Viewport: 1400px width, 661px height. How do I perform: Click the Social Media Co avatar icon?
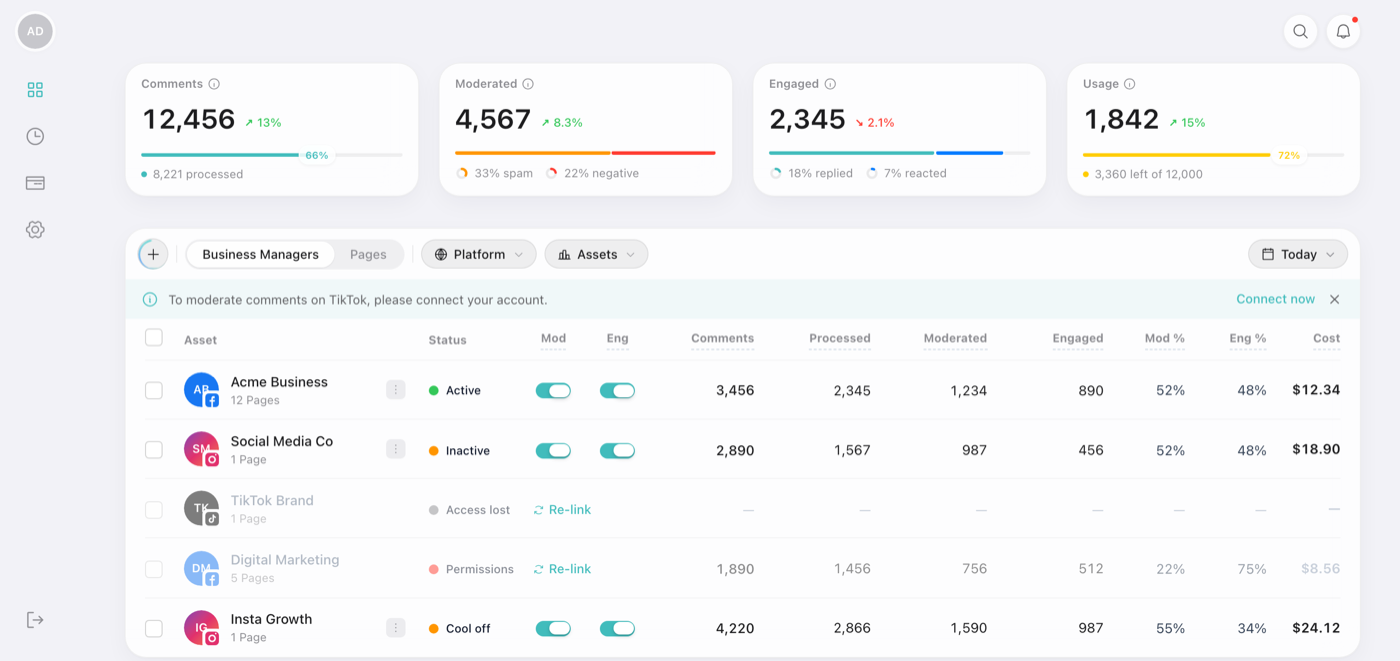(201, 449)
